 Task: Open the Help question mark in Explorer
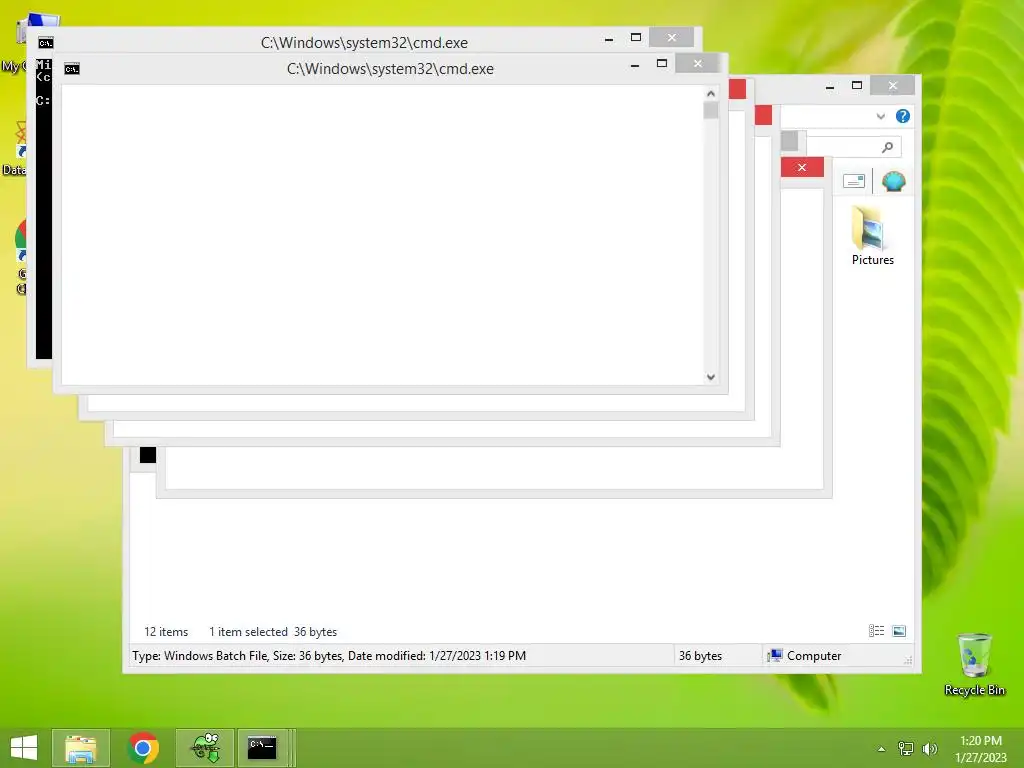click(903, 116)
